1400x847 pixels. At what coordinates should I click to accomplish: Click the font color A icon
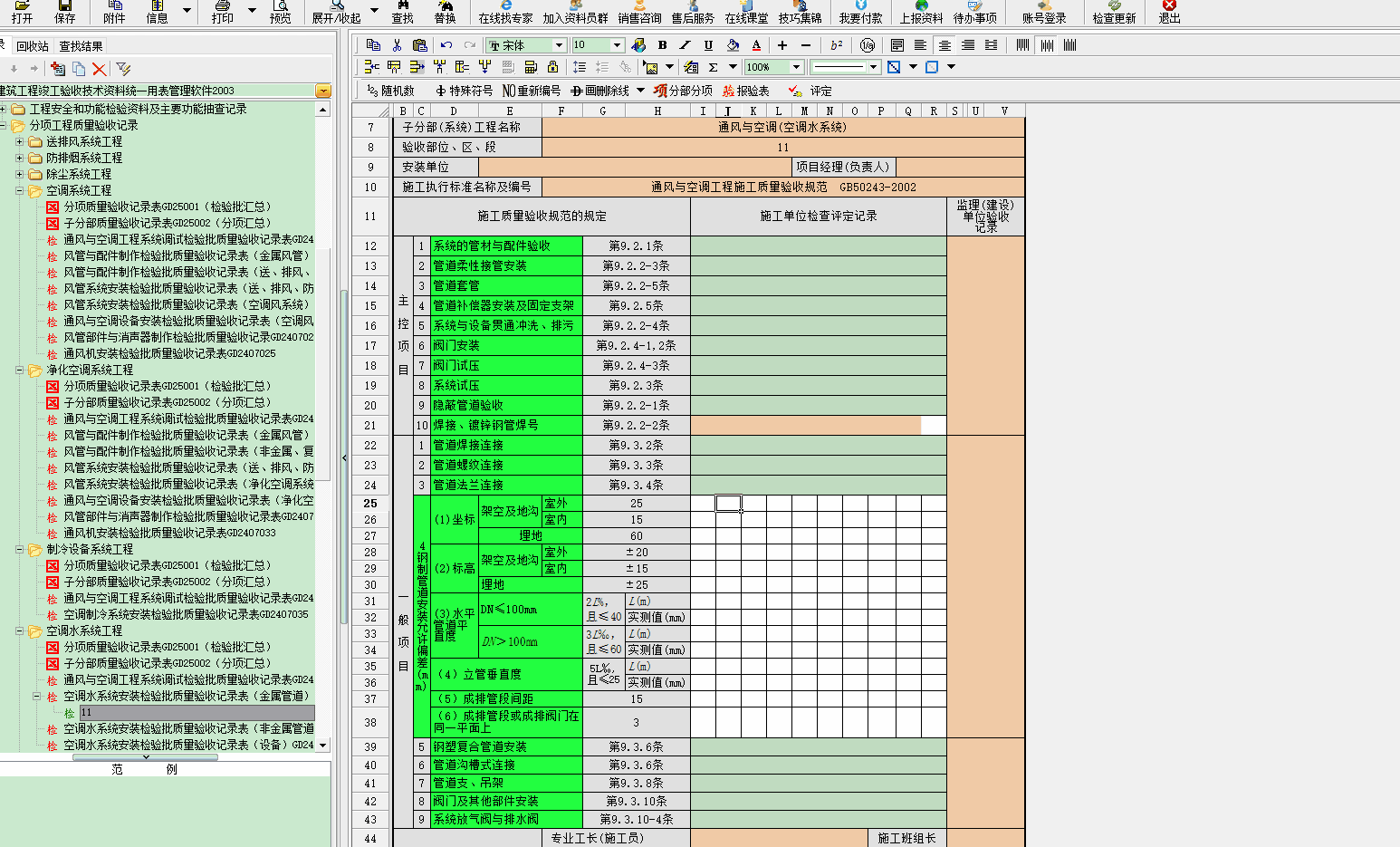[x=756, y=45]
